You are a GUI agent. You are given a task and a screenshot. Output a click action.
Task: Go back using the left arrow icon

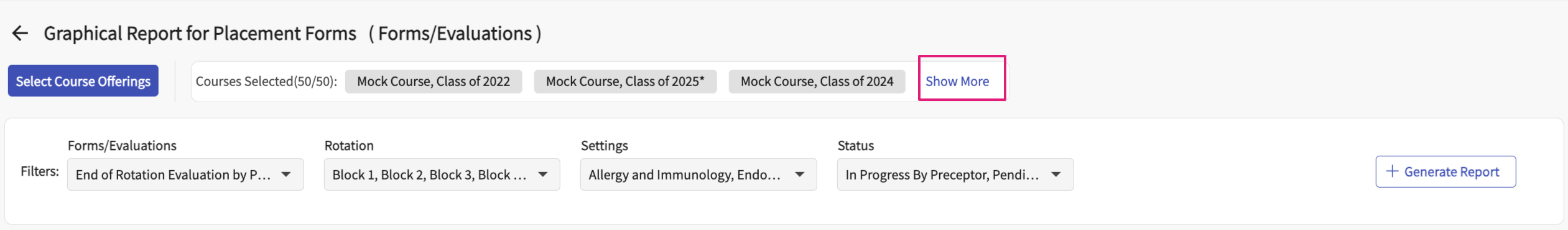[x=21, y=33]
